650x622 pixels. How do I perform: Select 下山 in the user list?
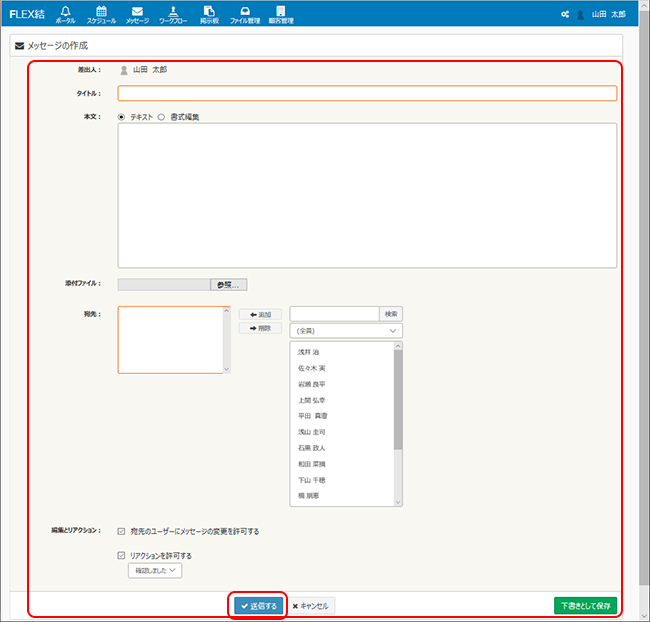[x=311, y=480]
